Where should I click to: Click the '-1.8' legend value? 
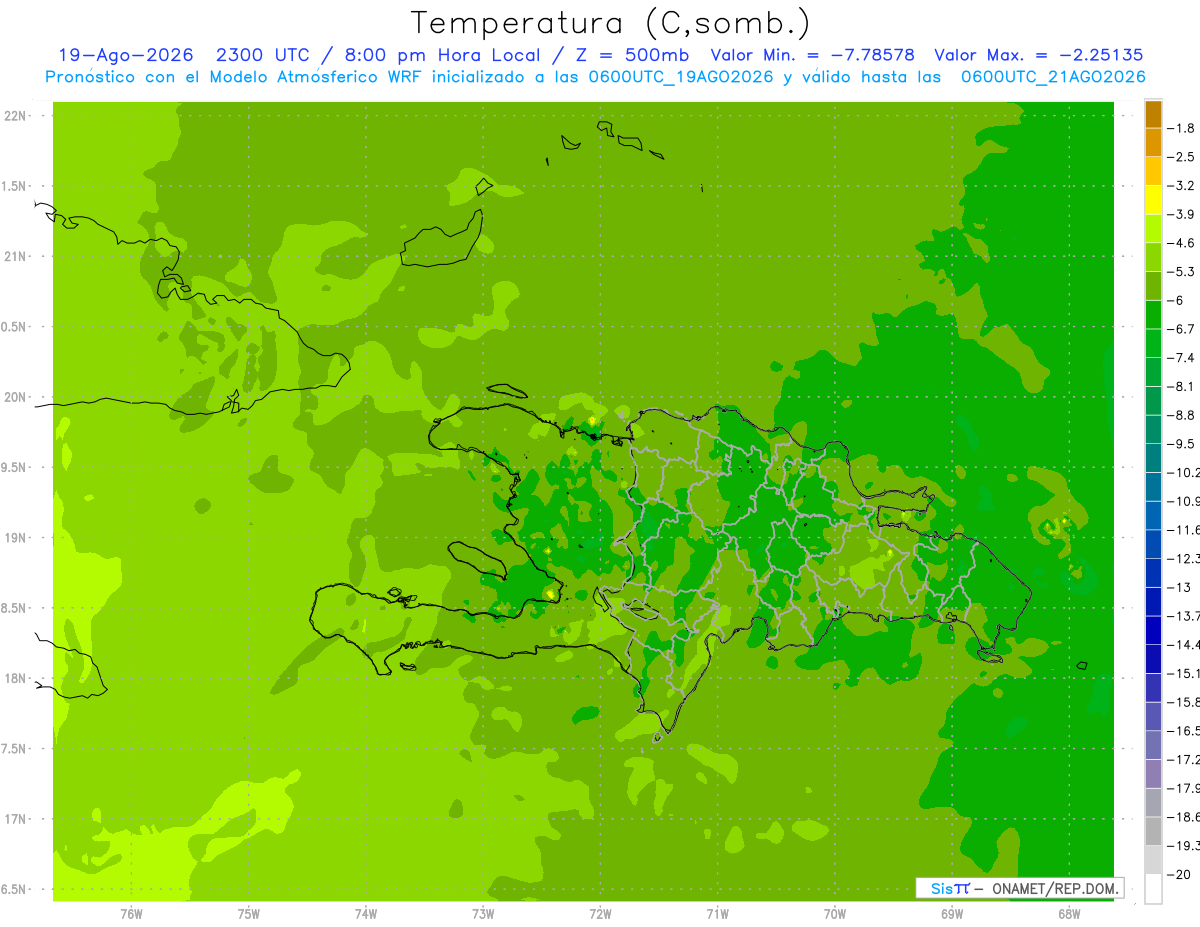1181,128
